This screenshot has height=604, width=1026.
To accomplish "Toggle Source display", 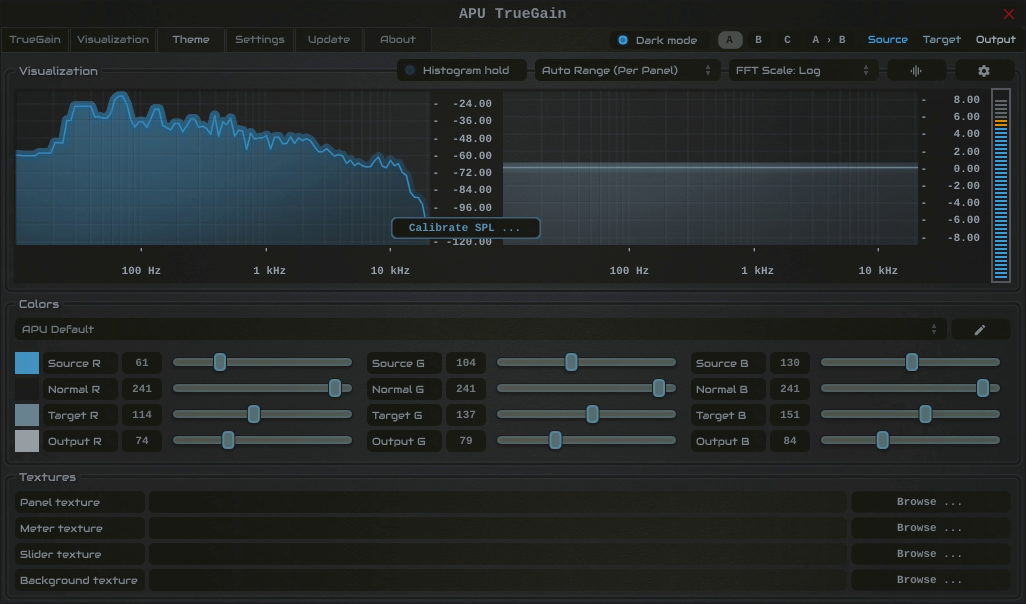I will (887, 40).
